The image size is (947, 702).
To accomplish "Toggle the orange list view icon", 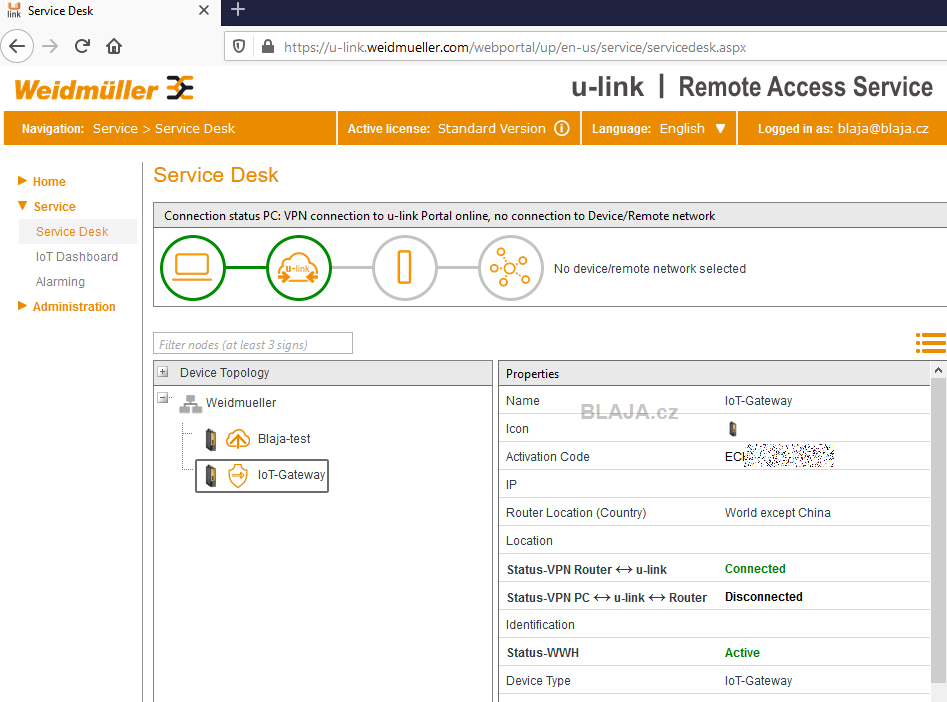I will [x=930, y=343].
